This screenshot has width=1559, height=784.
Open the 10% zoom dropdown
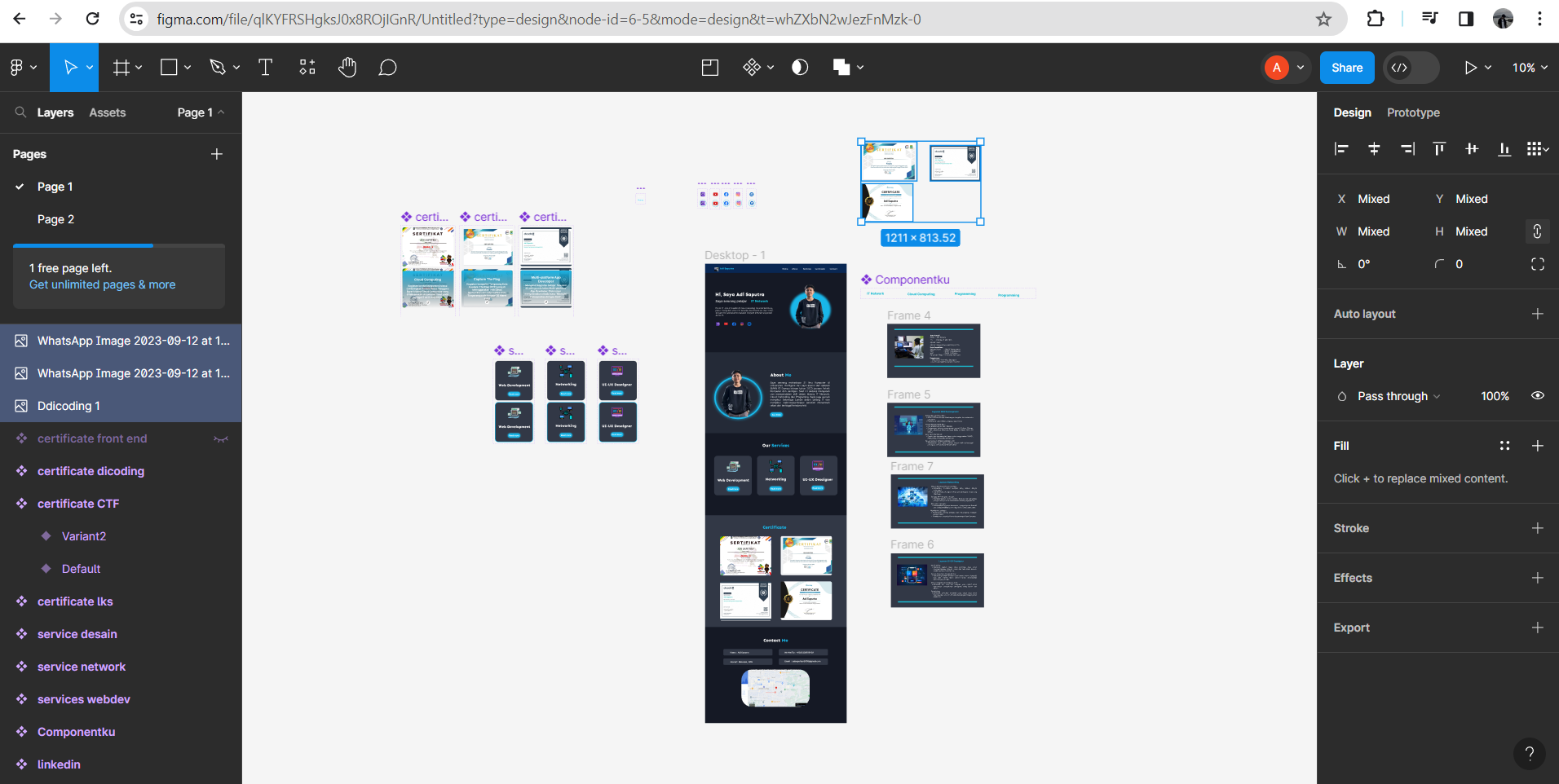pos(1530,68)
